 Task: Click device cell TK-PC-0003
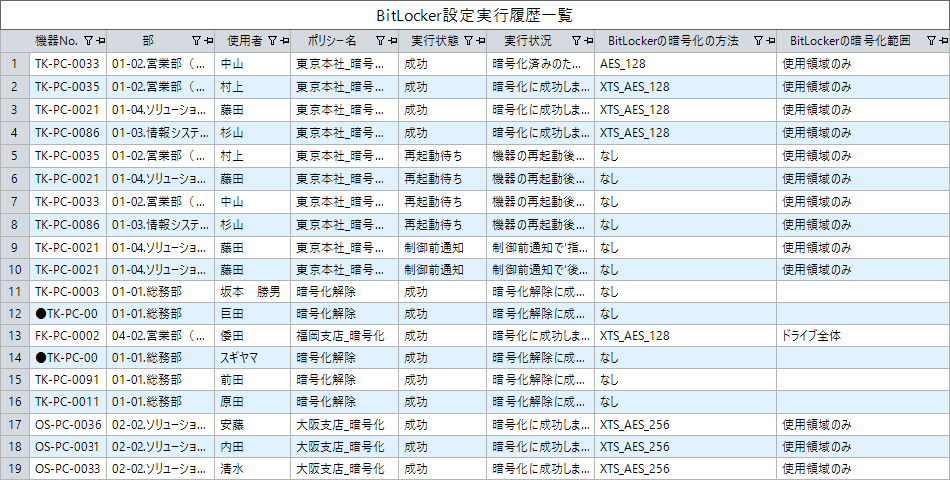68,290
